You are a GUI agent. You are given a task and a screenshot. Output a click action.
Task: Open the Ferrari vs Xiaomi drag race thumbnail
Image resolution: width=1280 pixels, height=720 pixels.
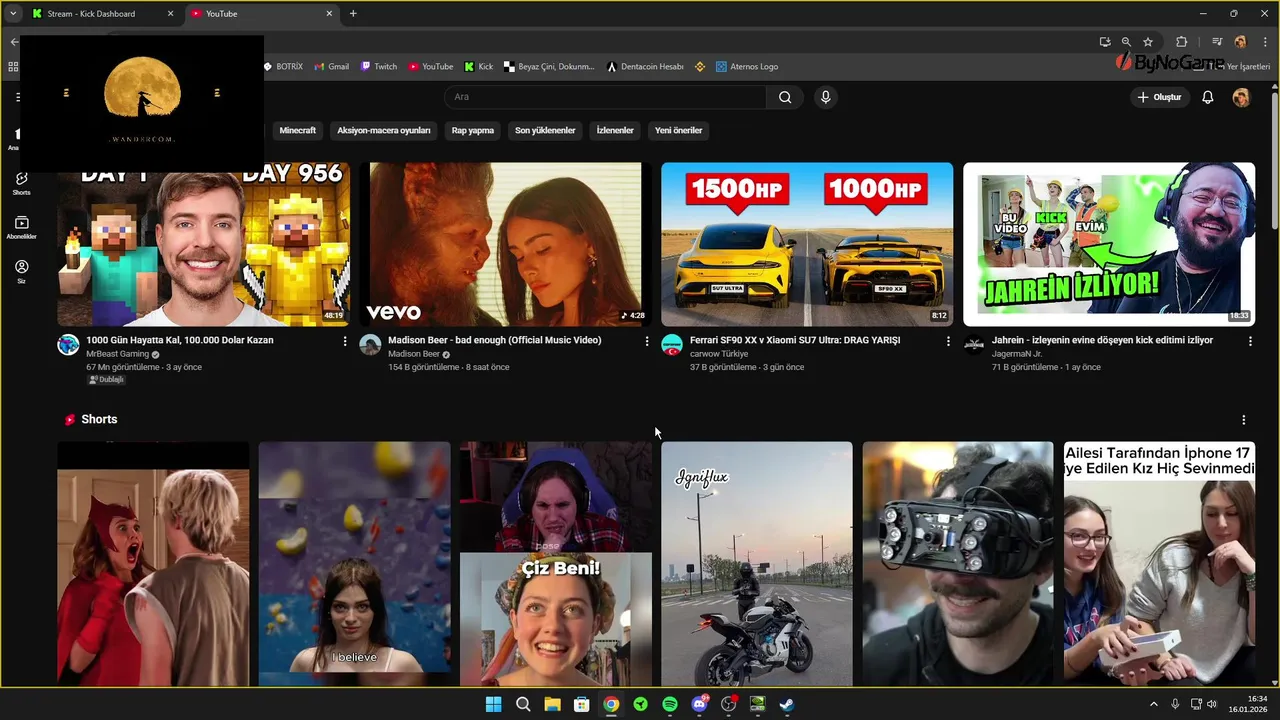(x=807, y=244)
